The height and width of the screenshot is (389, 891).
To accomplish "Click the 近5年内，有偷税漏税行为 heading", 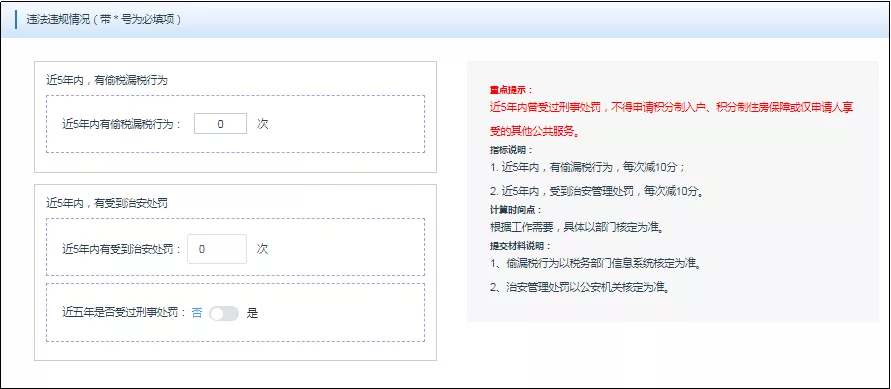I will (x=107, y=80).
